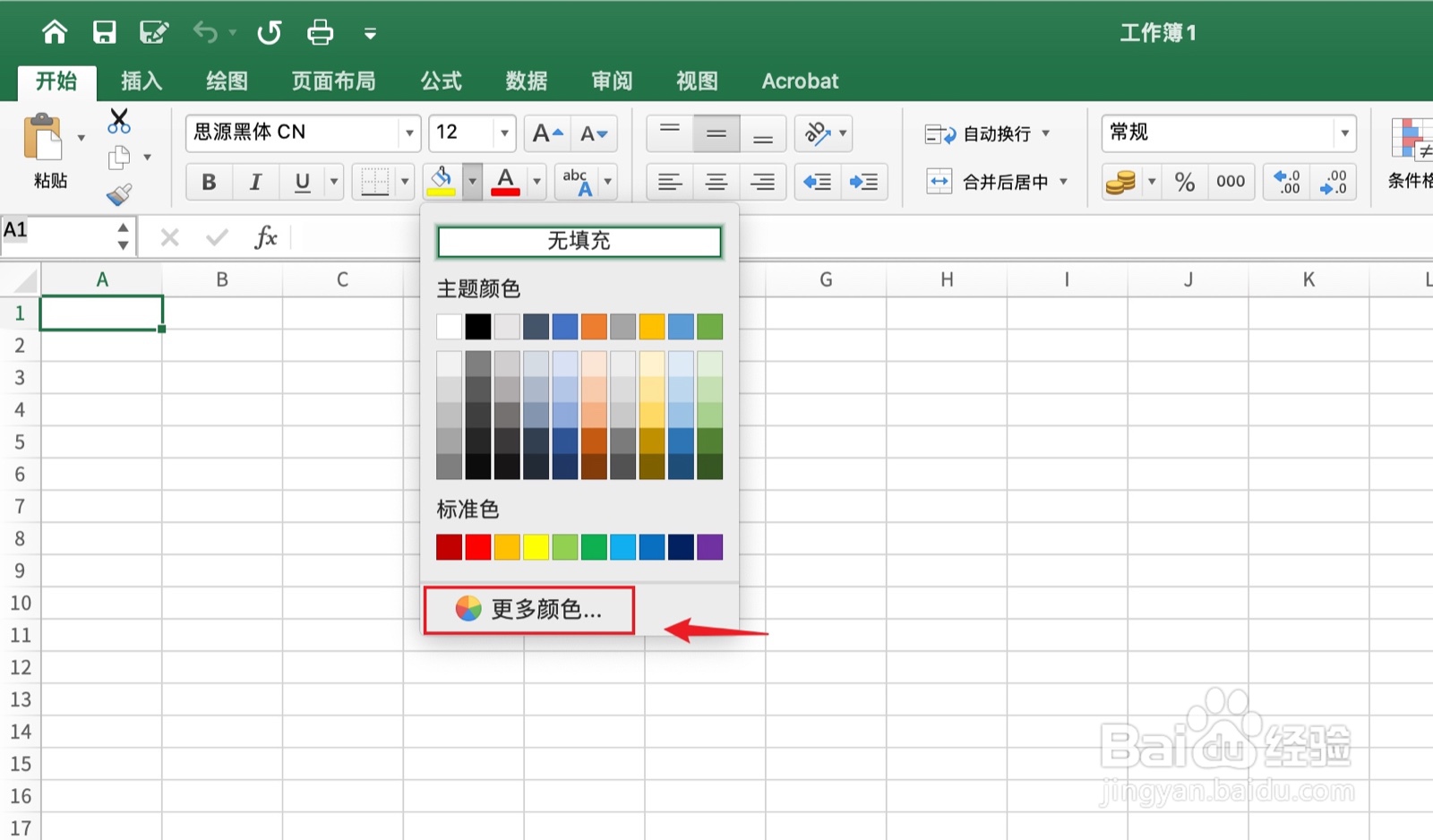Expand the borders dropdown arrow
The width and height of the screenshot is (1433, 840).
[405, 181]
